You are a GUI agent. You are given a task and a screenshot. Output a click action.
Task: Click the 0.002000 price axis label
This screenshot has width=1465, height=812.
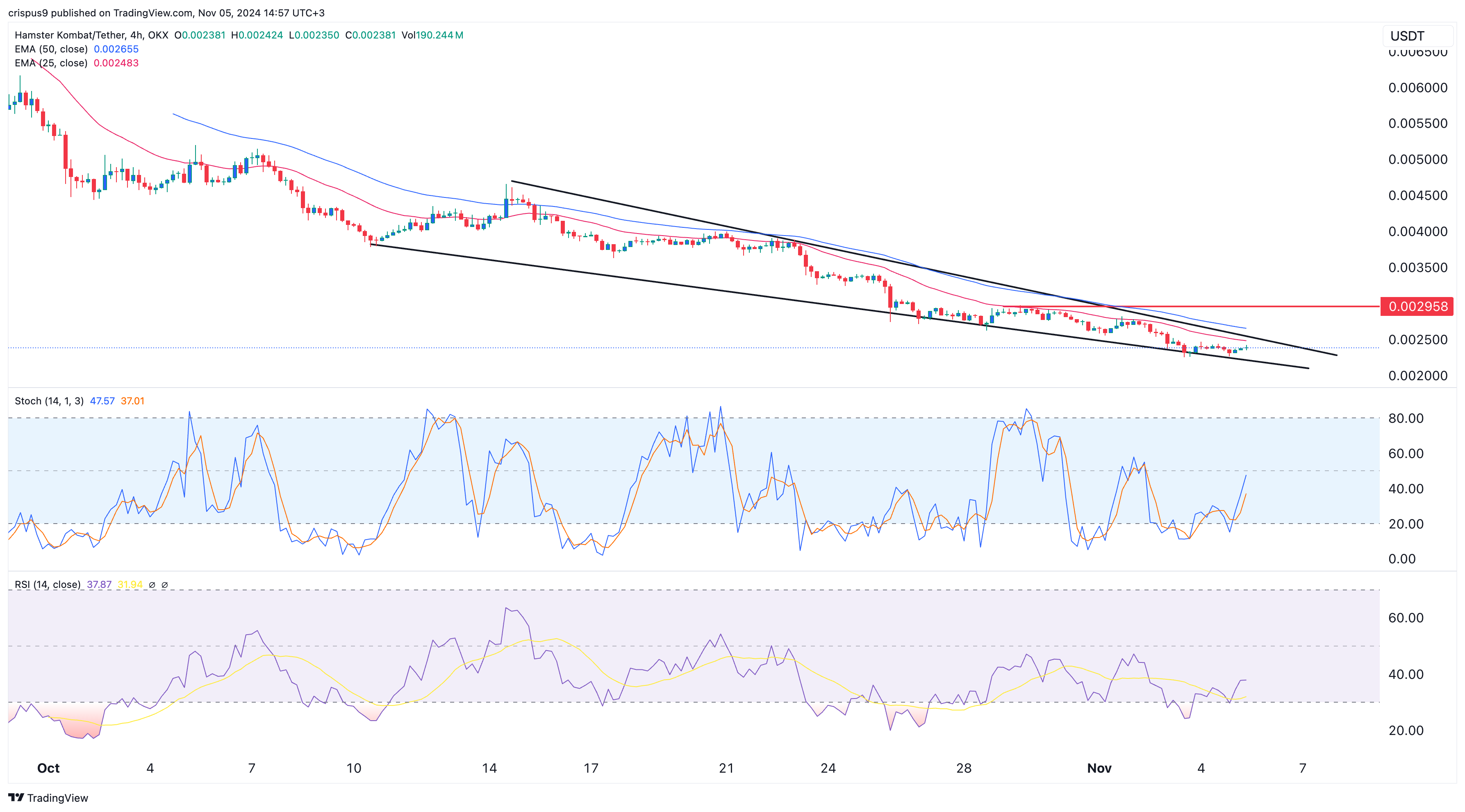pyautogui.click(x=1418, y=376)
